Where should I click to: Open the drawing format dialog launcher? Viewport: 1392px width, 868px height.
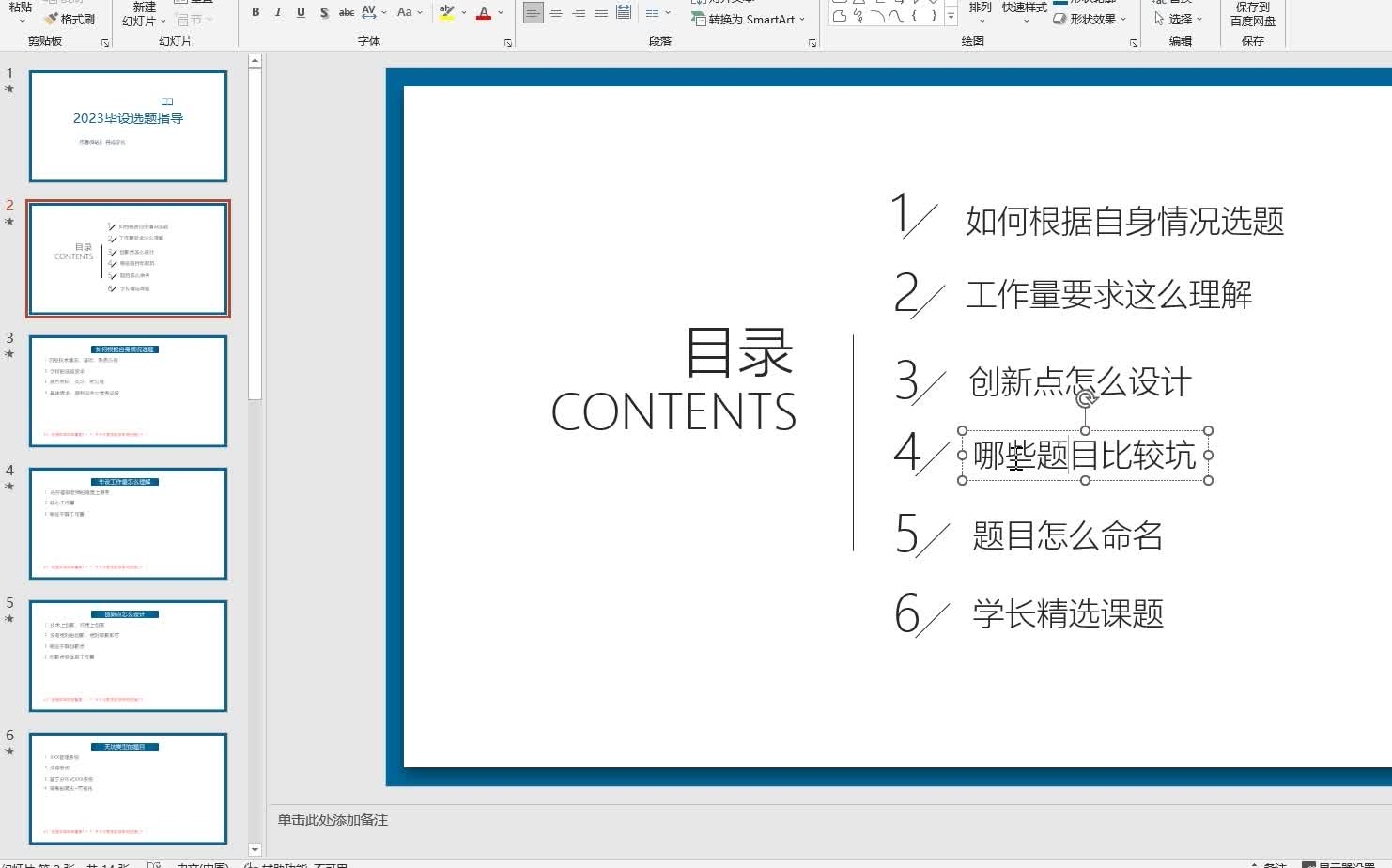(x=1134, y=43)
